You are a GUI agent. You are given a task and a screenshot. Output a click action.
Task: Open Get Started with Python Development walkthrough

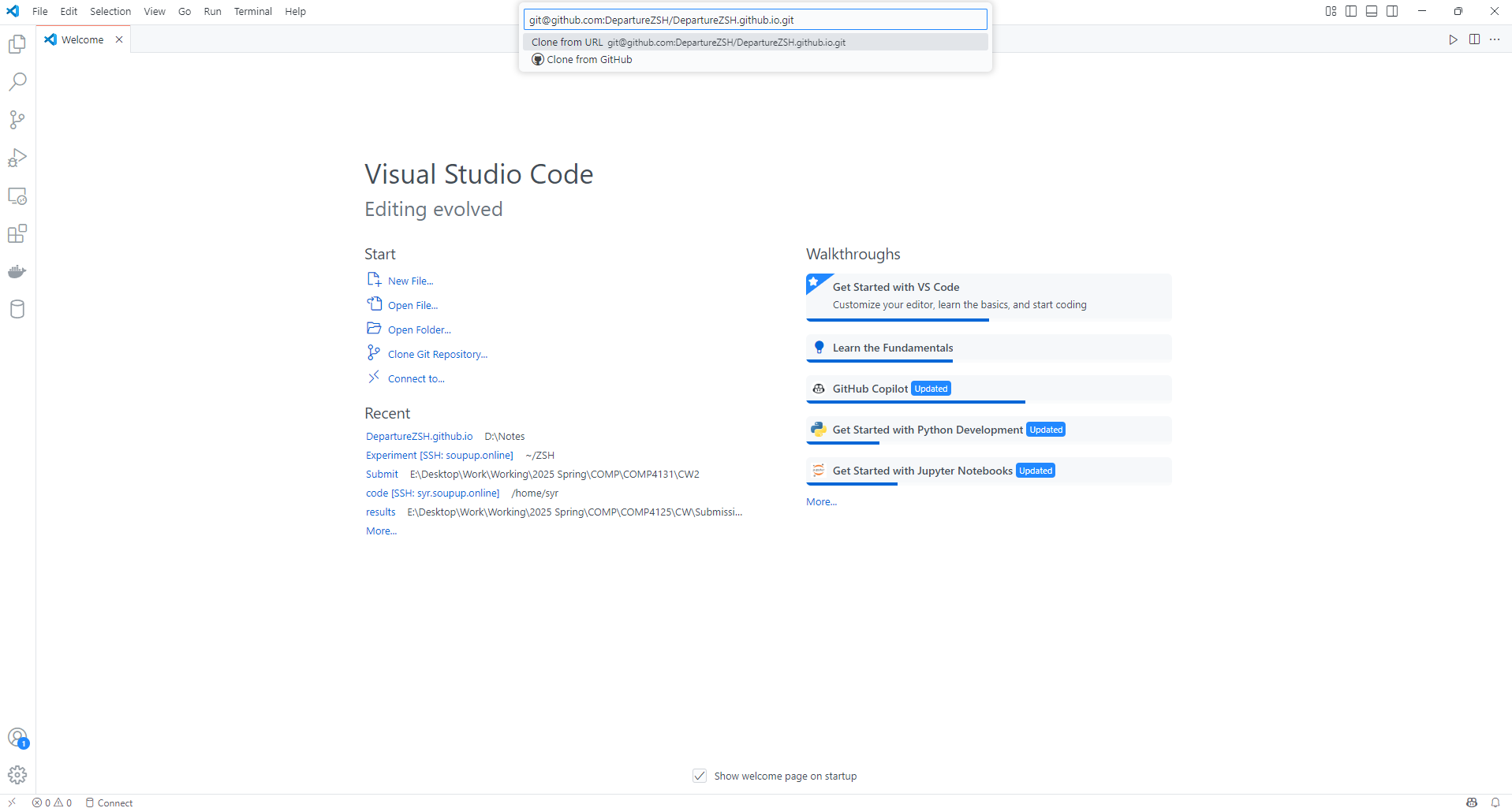coord(989,430)
